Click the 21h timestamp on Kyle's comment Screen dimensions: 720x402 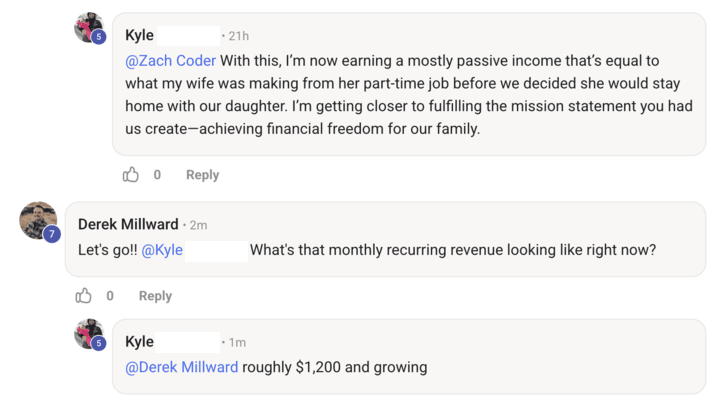[239, 36]
